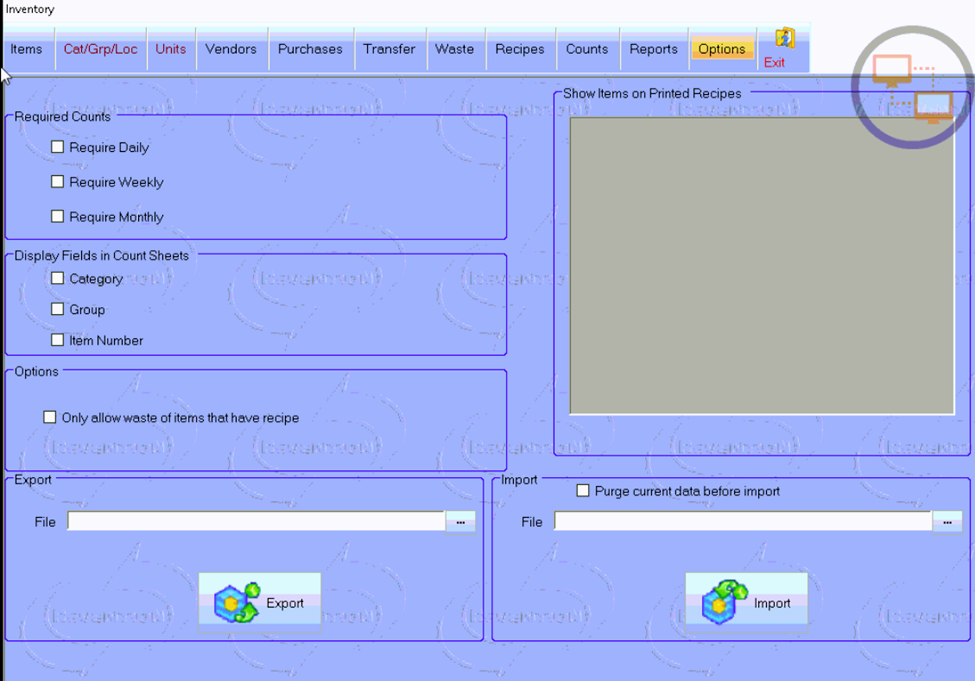Viewport: 975px width, 681px height.
Task: Go to the Counts tab
Action: pos(587,49)
